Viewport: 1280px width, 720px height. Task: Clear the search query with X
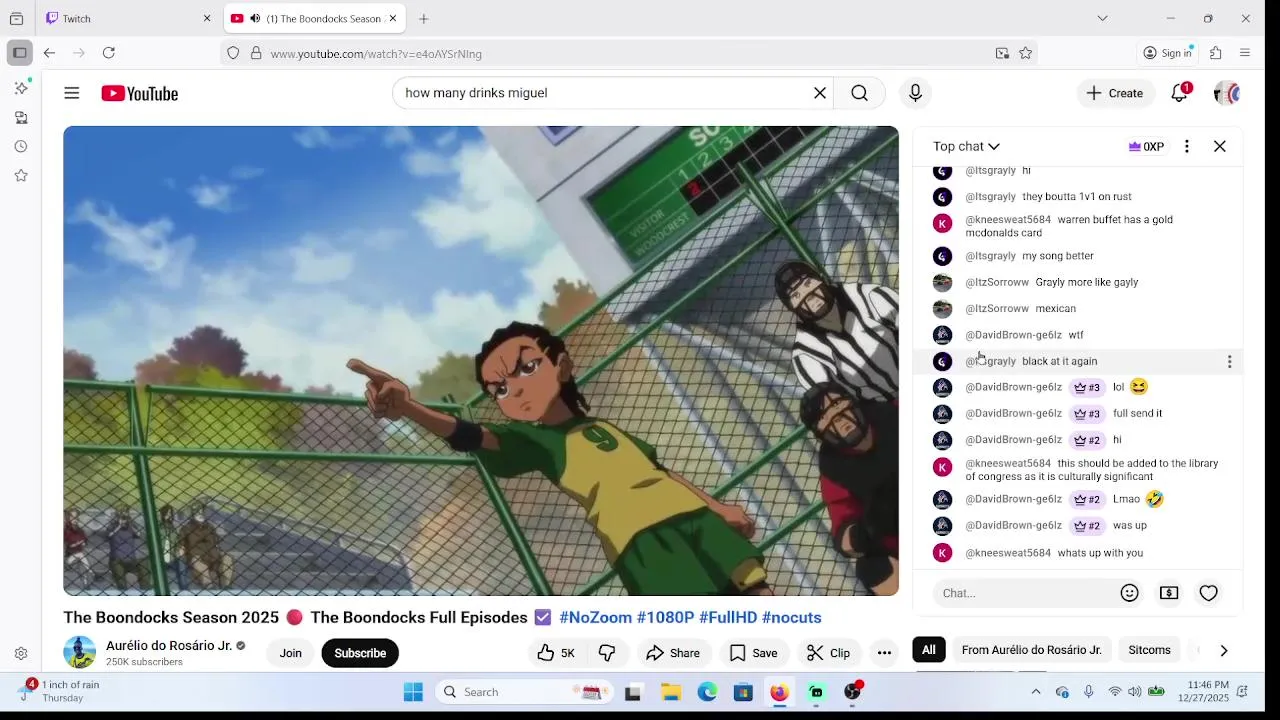pyautogui.click(x=820, y=93)
